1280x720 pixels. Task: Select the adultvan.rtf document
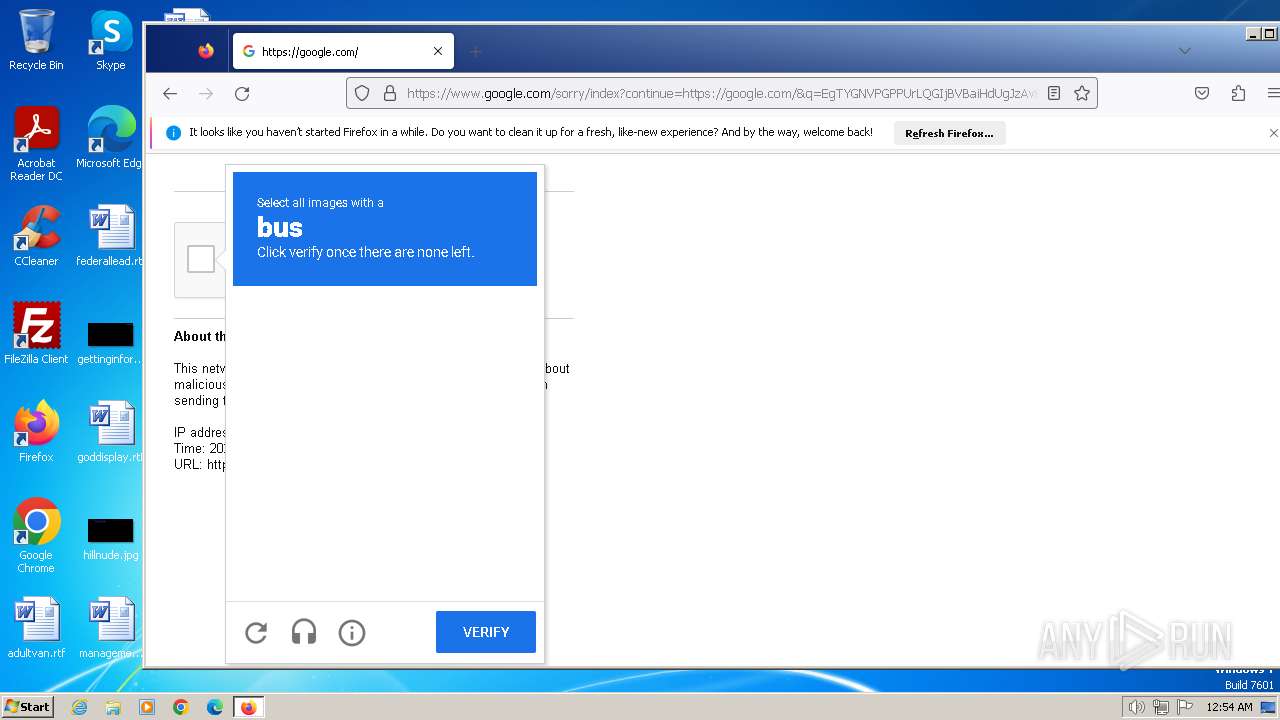coord(36,628)
